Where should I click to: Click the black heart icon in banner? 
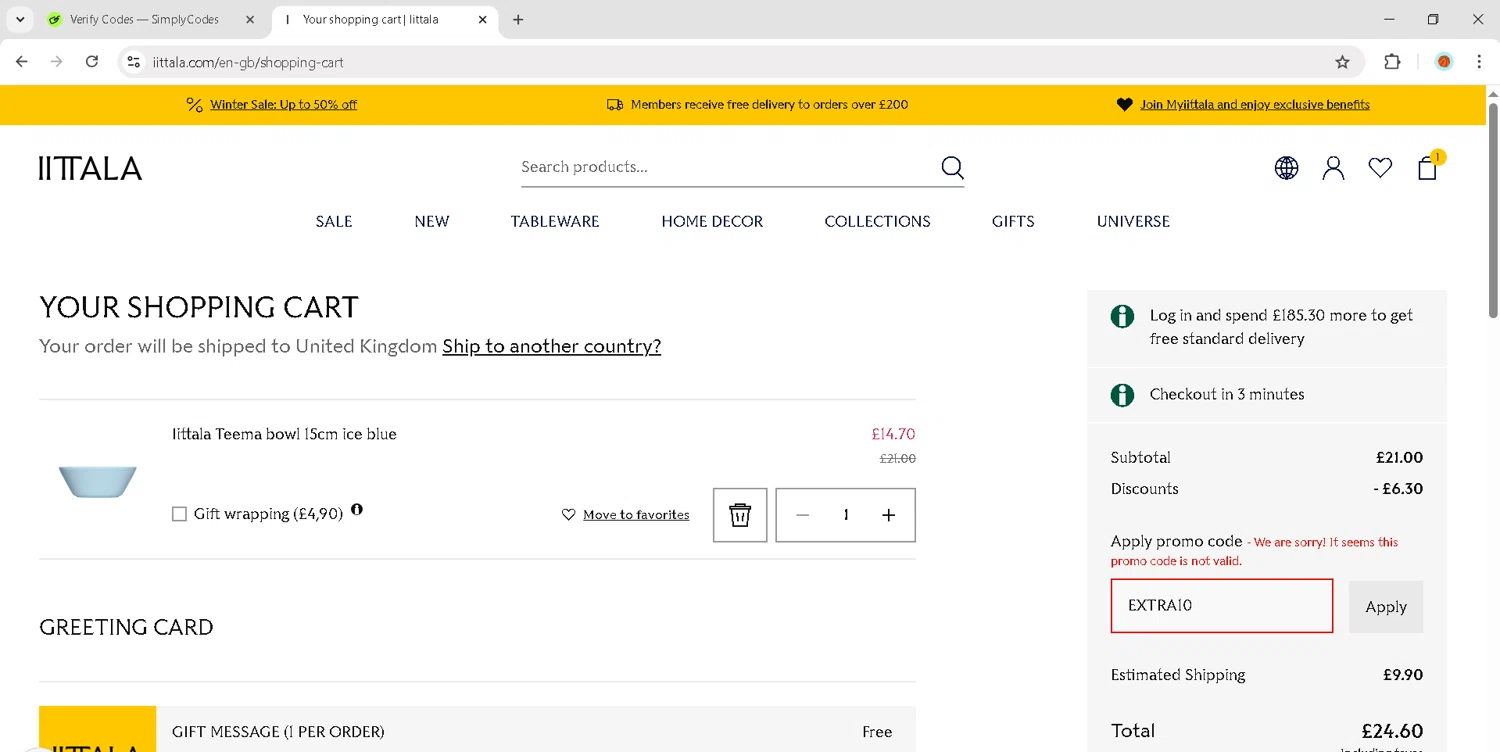(1124, 104)
